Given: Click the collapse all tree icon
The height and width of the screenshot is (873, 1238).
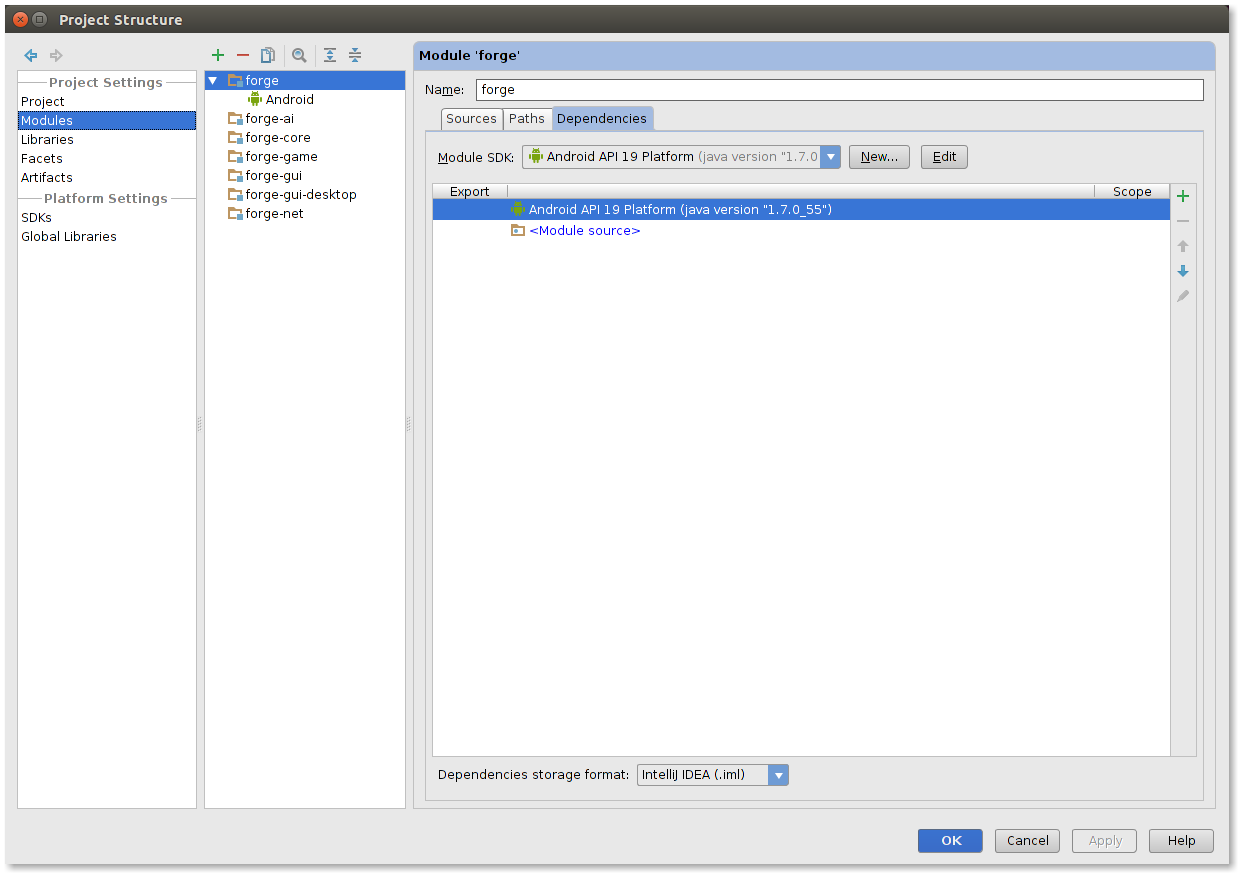Looking at the screenshot, I should (x=355, y=55).
